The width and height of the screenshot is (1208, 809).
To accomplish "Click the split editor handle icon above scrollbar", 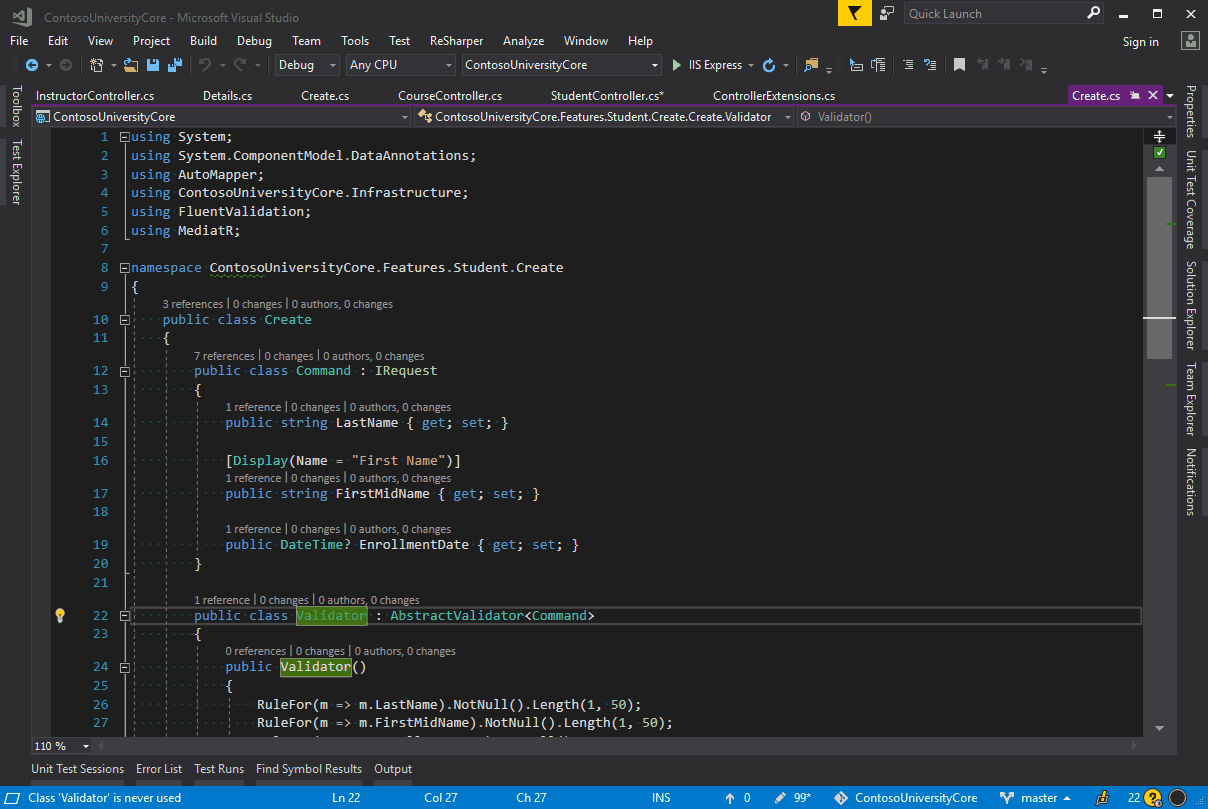I will pyautogui.click(x=1159, y=136).
